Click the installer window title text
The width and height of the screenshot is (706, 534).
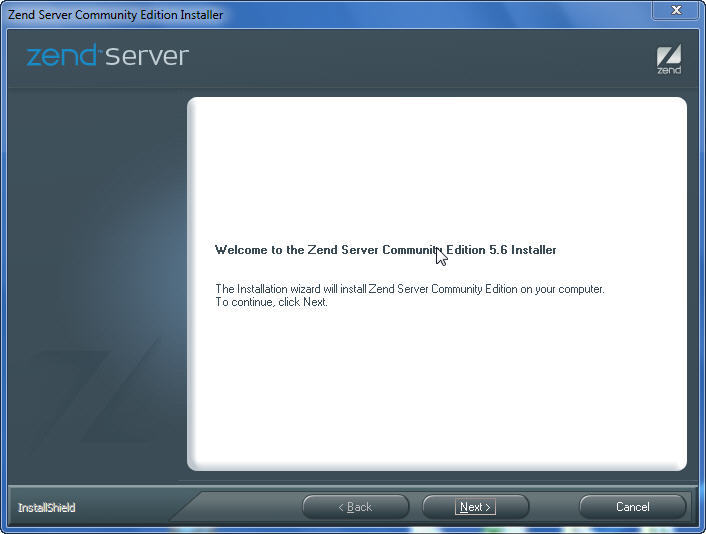(115, 15)
